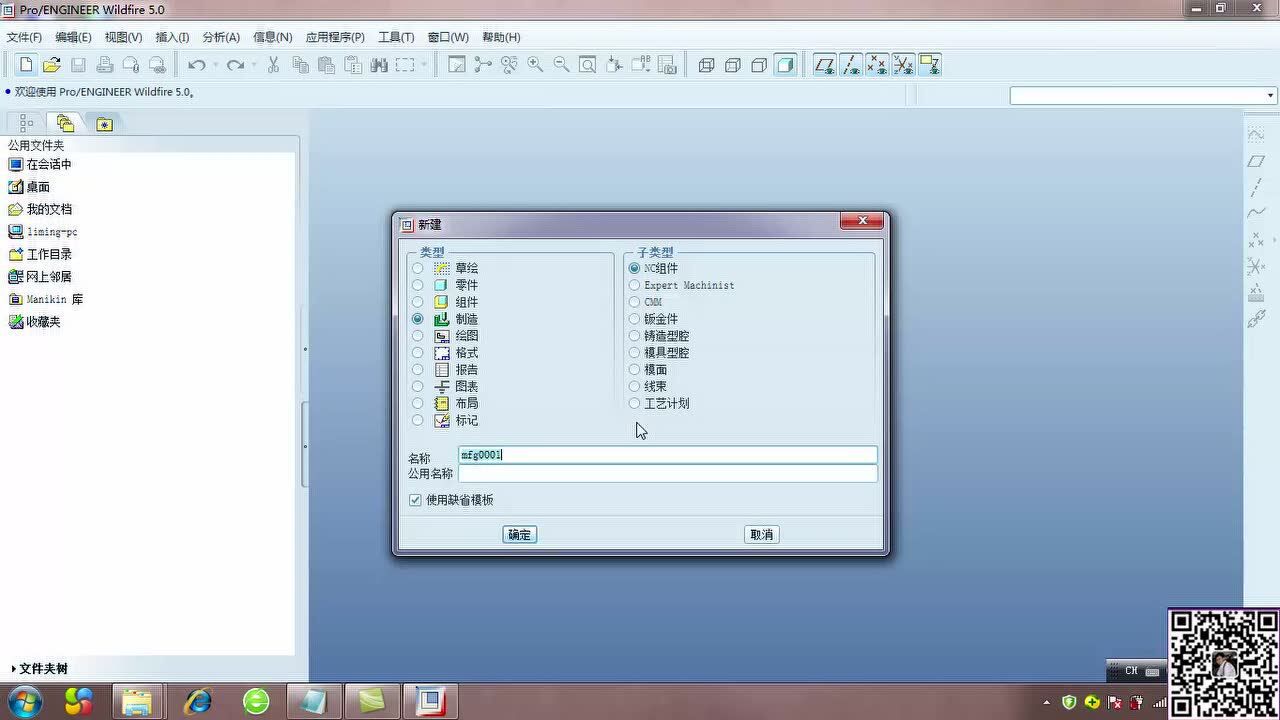The image size is (1280, 720).
Task: Open the dropdown at top right
Action: point(1270,96)
